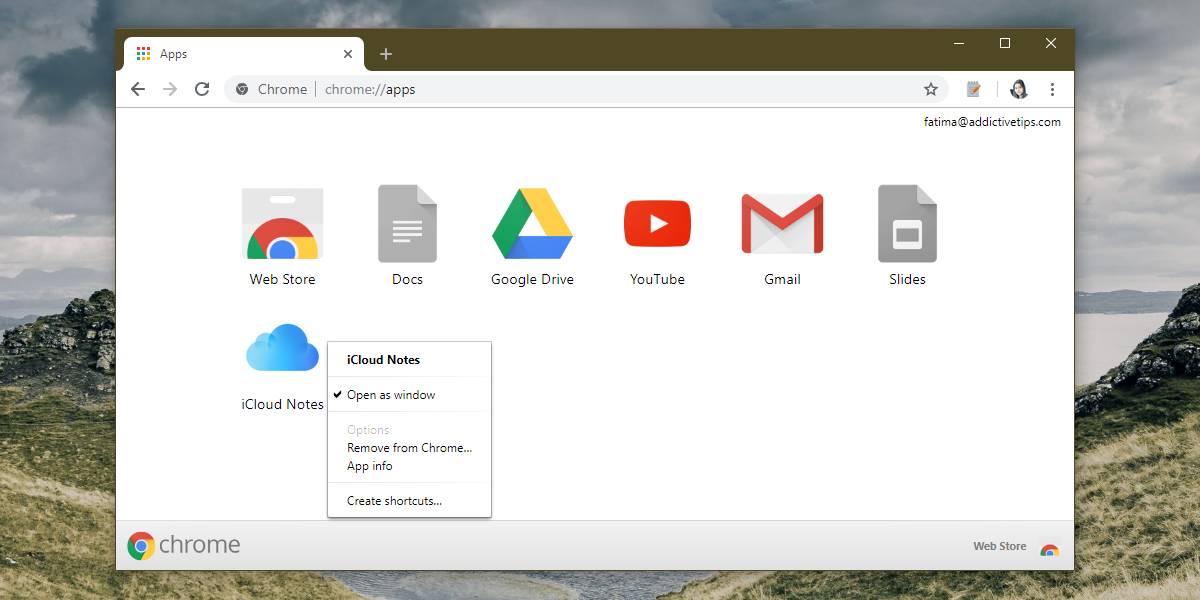
Task: Launch the YouTube app
Action: (x=657, y=223)
